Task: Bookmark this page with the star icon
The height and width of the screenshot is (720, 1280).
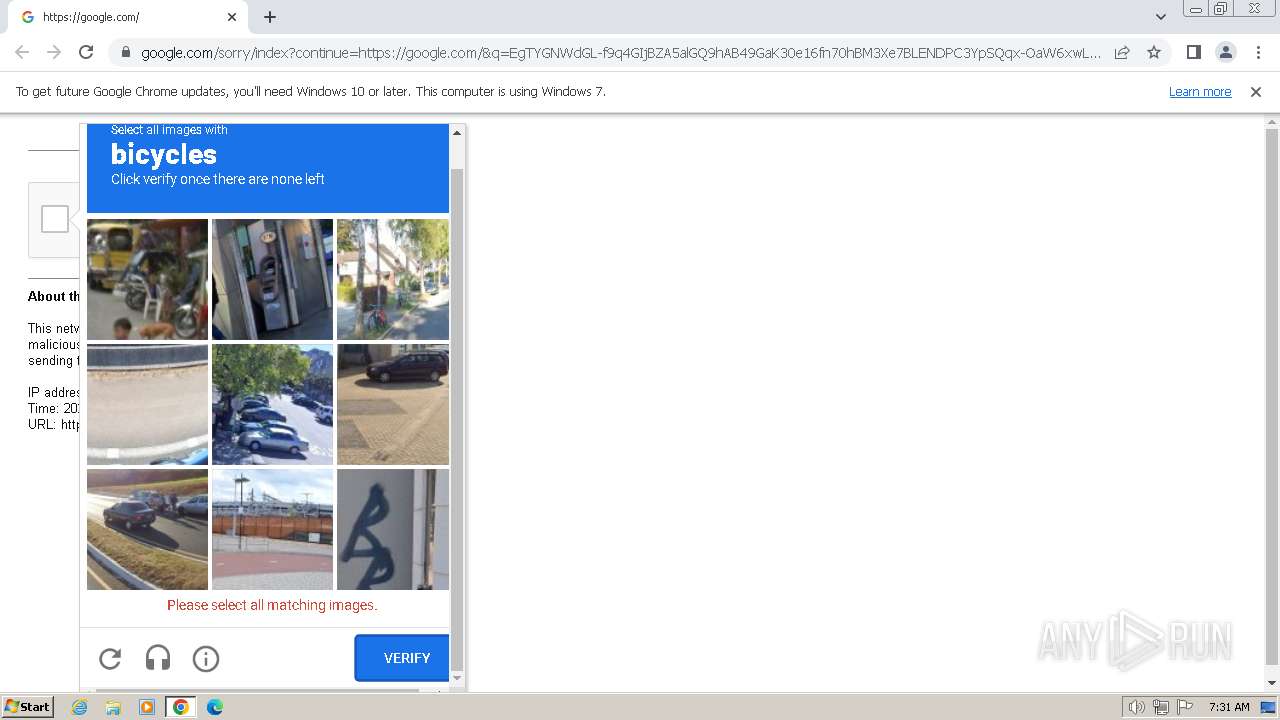Action: point(1154,52)
